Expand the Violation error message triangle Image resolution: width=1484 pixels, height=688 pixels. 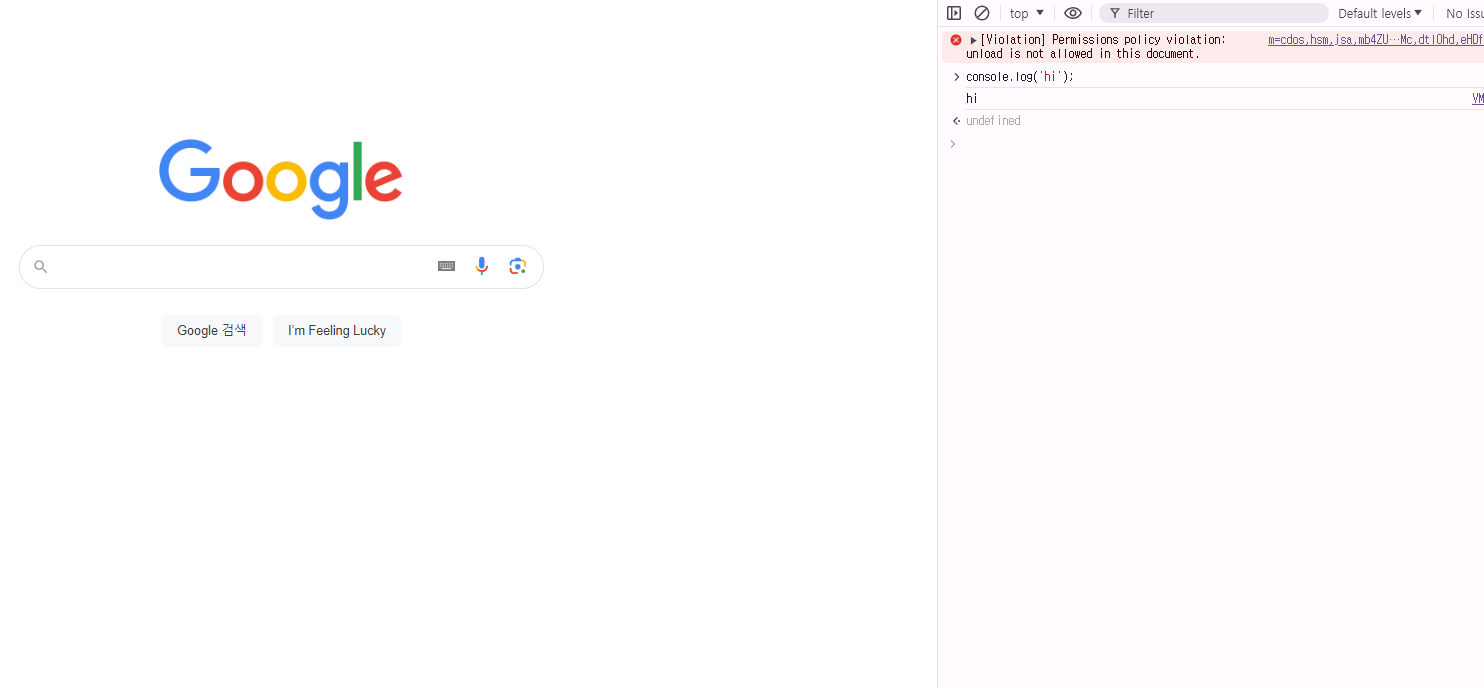(x=973, y=40)
